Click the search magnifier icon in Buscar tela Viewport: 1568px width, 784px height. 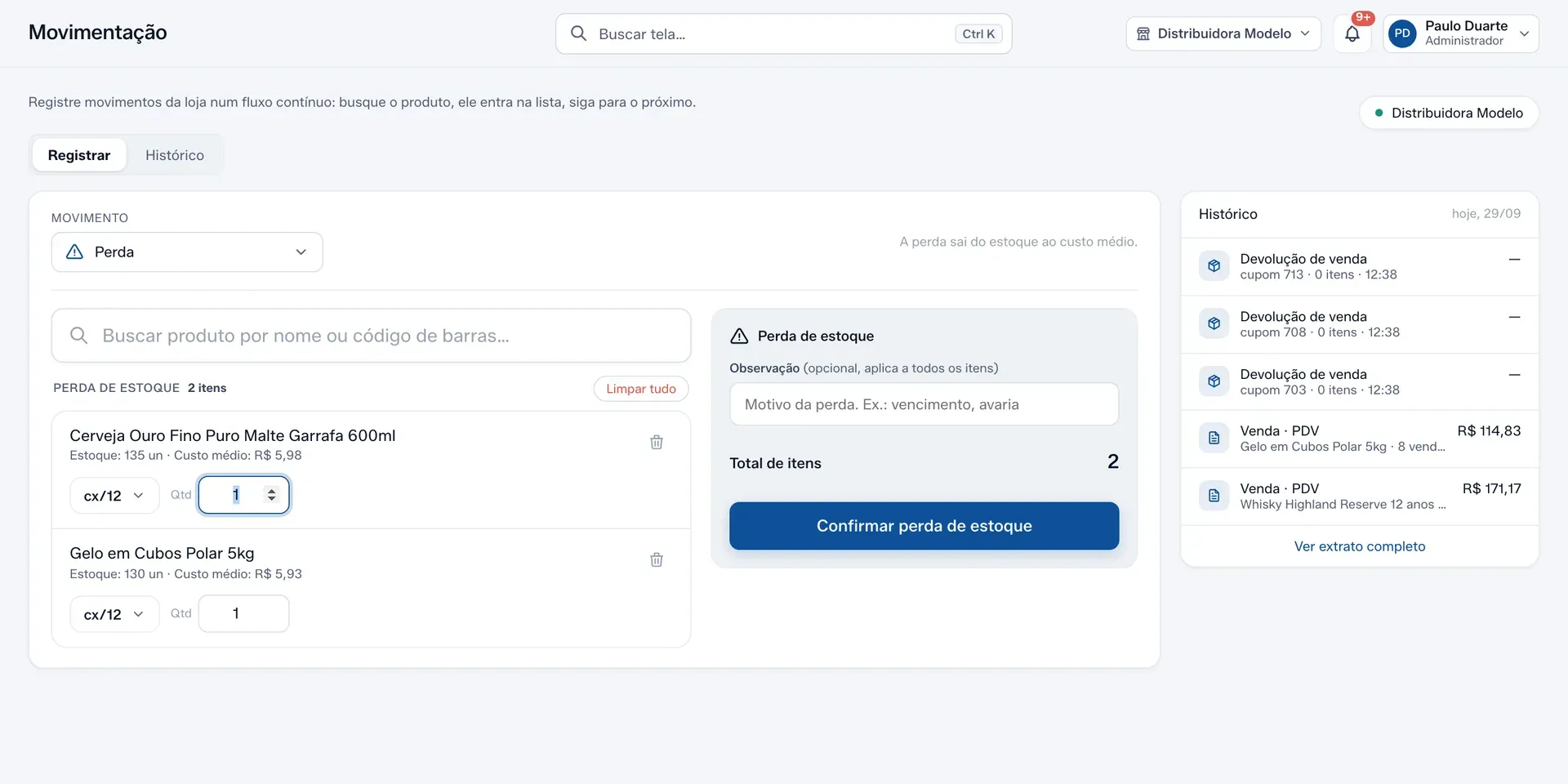click(578, 33)
